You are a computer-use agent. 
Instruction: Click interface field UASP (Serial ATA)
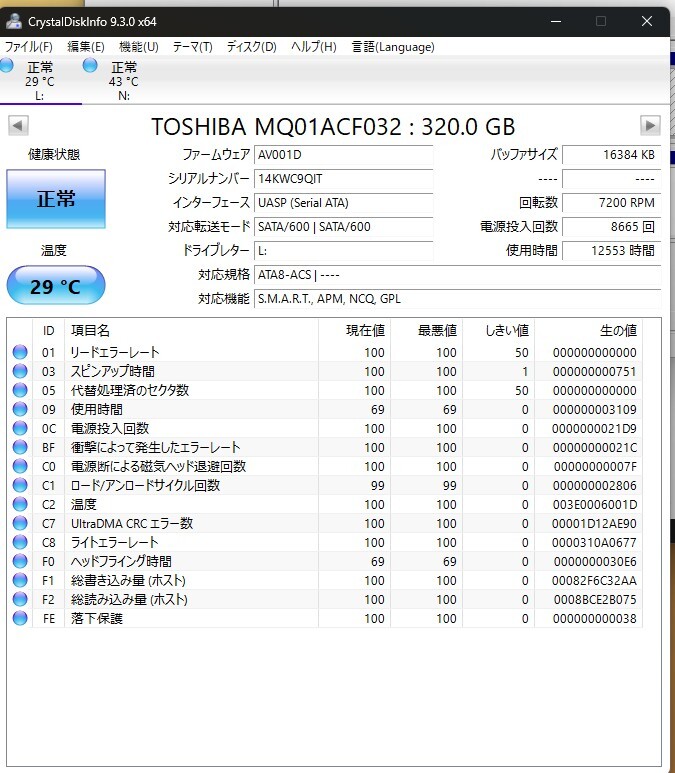coord(344,203)
